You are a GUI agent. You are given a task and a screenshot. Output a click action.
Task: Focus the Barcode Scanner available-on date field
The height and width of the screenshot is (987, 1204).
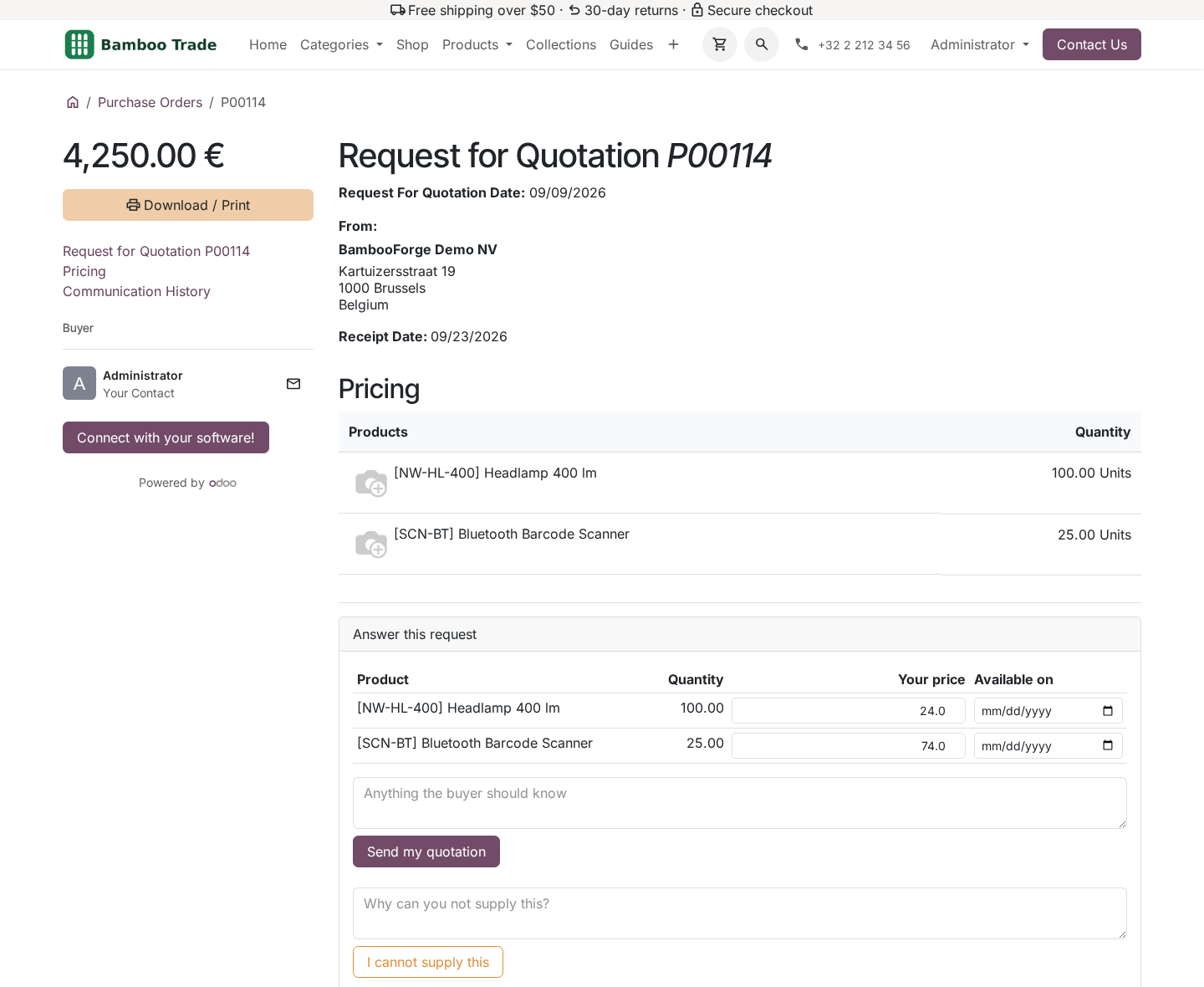pos(1048,746)
